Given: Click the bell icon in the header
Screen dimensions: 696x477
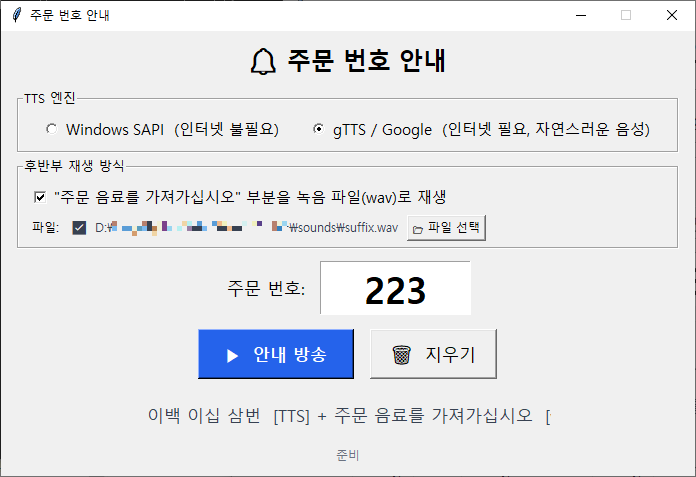Looking at the screenshot, I should (x=263, y=62).
